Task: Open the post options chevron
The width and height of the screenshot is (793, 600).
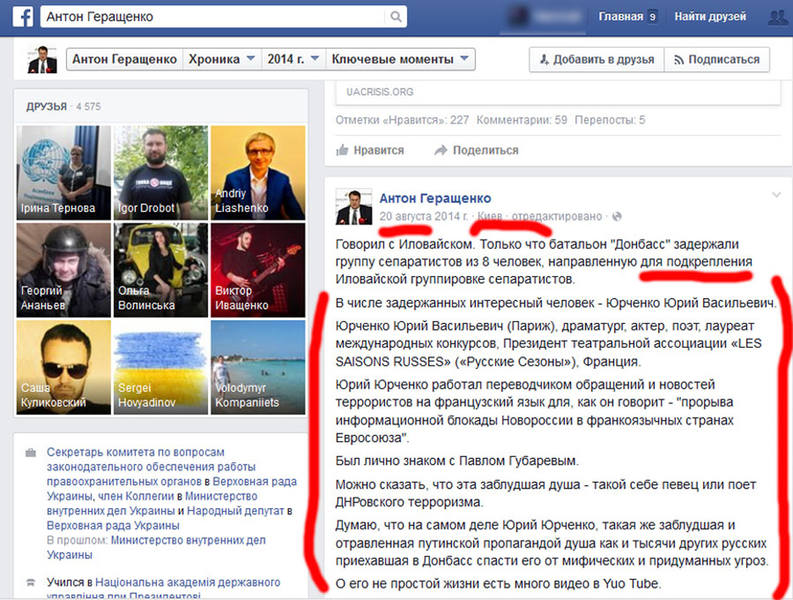Action: click(776, 195)
